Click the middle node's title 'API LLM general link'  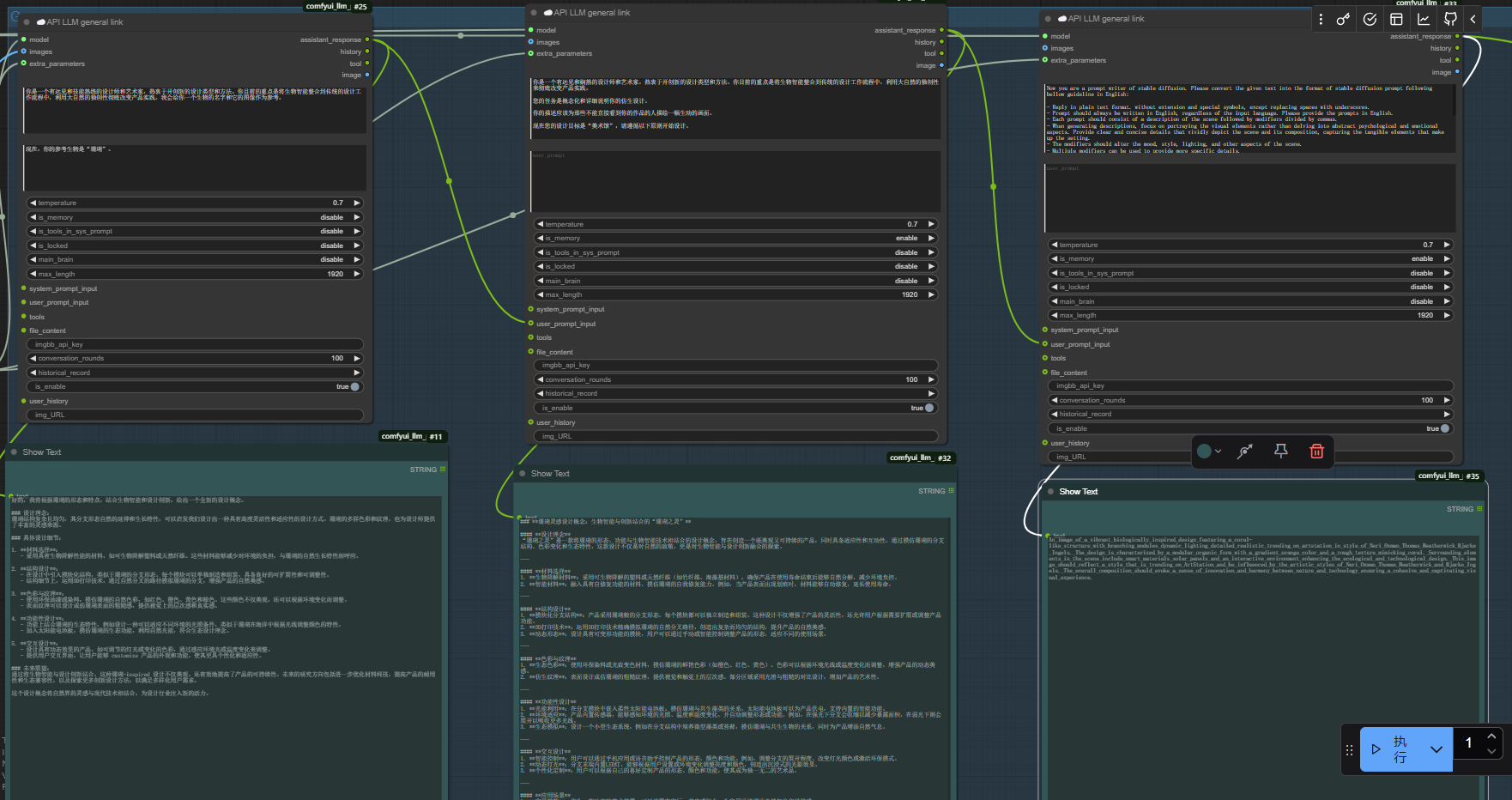tap(591, 13)
